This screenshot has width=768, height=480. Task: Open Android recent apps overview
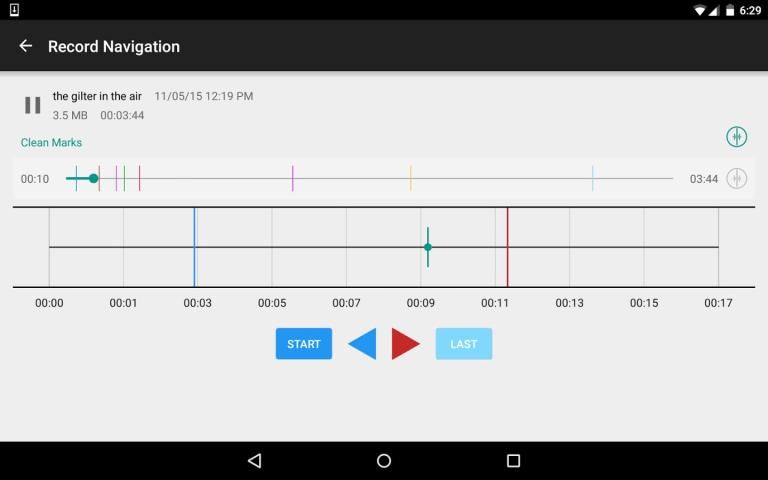(x=513, y=461)
